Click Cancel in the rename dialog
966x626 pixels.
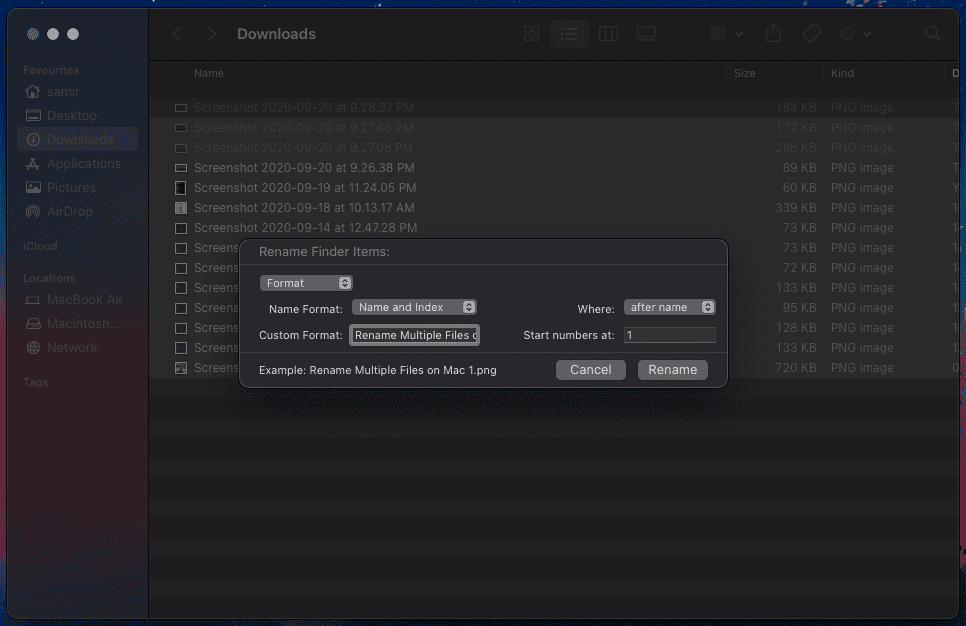(x=590, y=369)
